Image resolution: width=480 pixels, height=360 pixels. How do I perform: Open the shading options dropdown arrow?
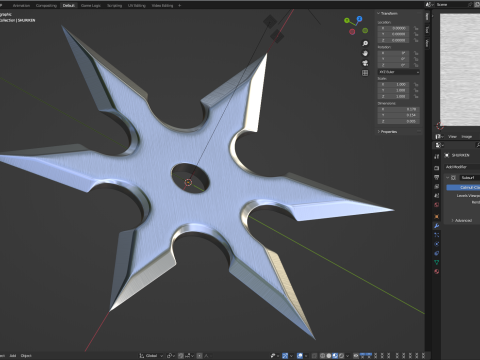[348, 356]
